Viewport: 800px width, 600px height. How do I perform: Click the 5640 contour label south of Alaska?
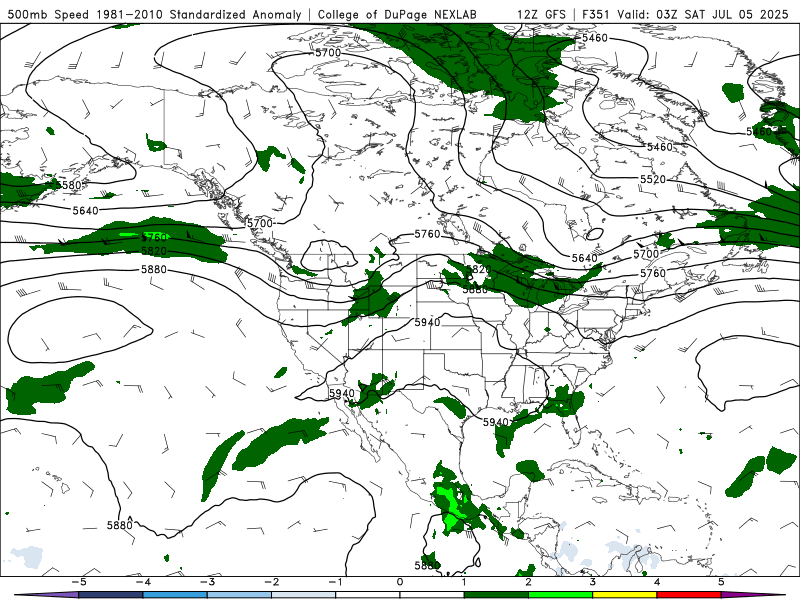coord(85,210)
